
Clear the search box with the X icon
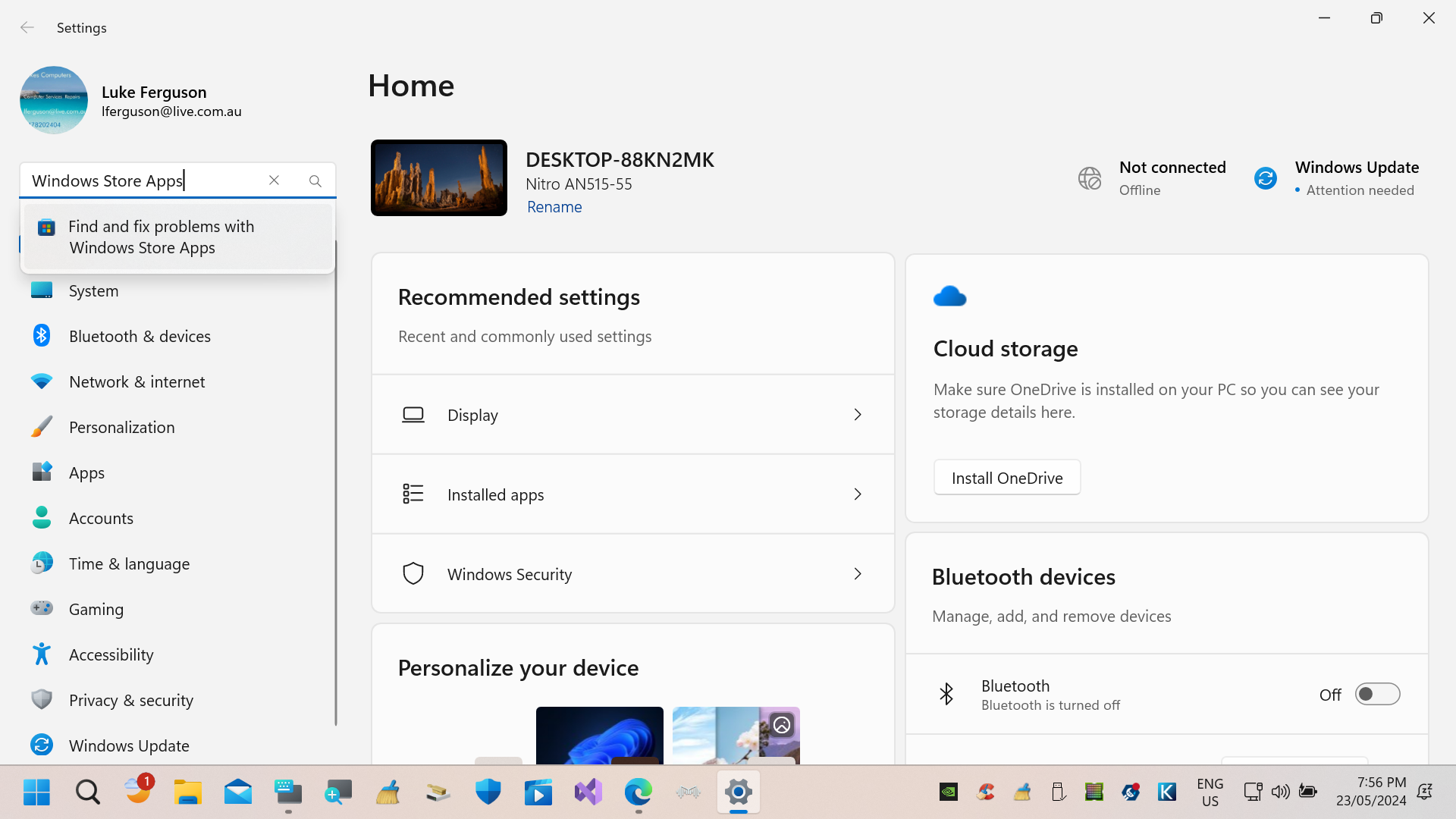coord(274,180)
